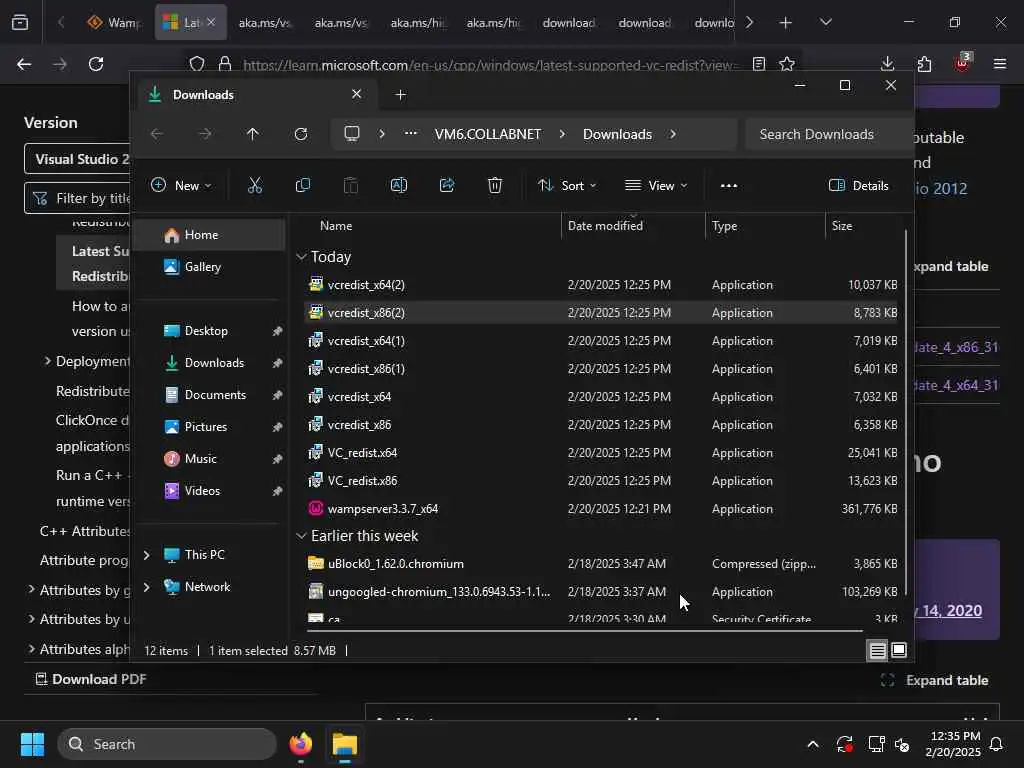Screen dimensions: 1024x768
Task: Expand This PC in navigation pane
Action: pos(146,554)
